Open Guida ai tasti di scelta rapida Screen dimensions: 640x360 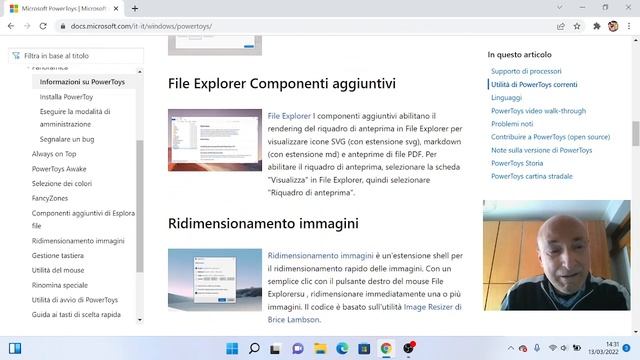[76, 314]
